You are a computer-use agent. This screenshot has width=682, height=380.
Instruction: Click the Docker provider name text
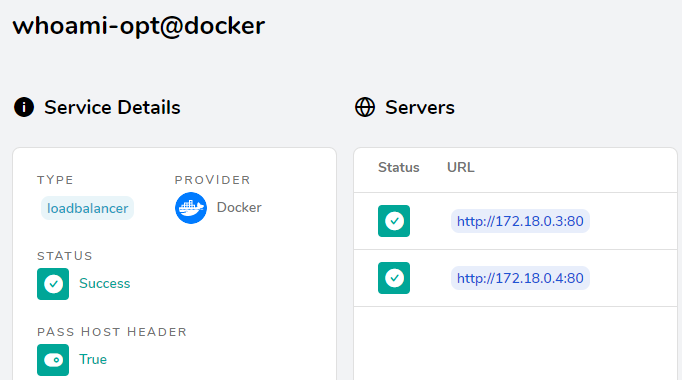pyautogui.click(x=239, y=207)
